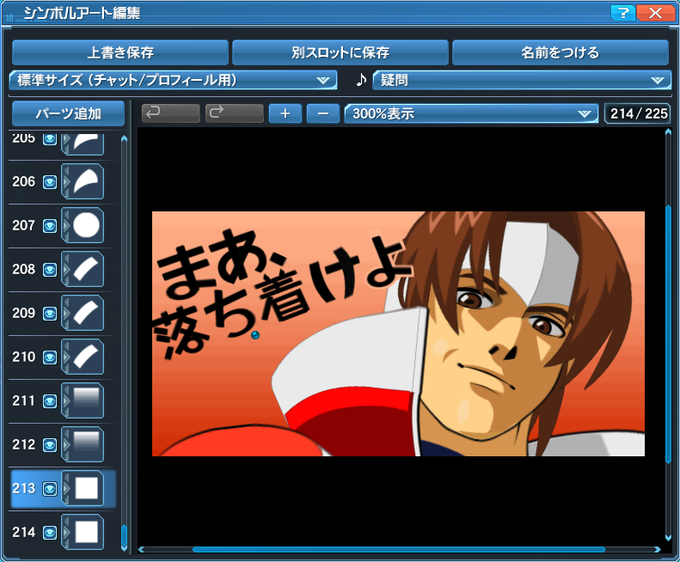Expand layer 213 with its small arrow

[66, 488]
